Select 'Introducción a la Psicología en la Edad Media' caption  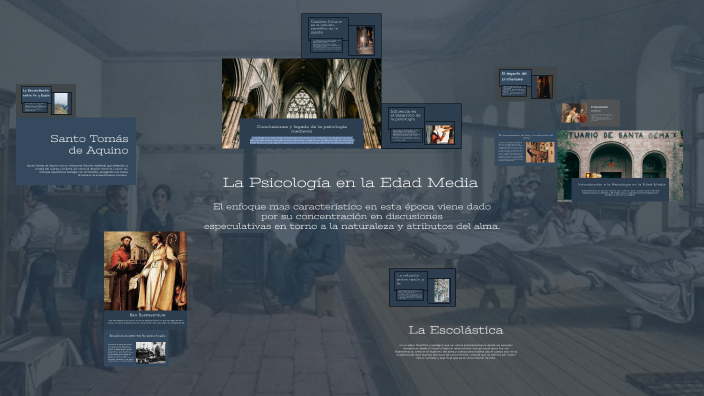pyautogui.click(x=621, y=184)
